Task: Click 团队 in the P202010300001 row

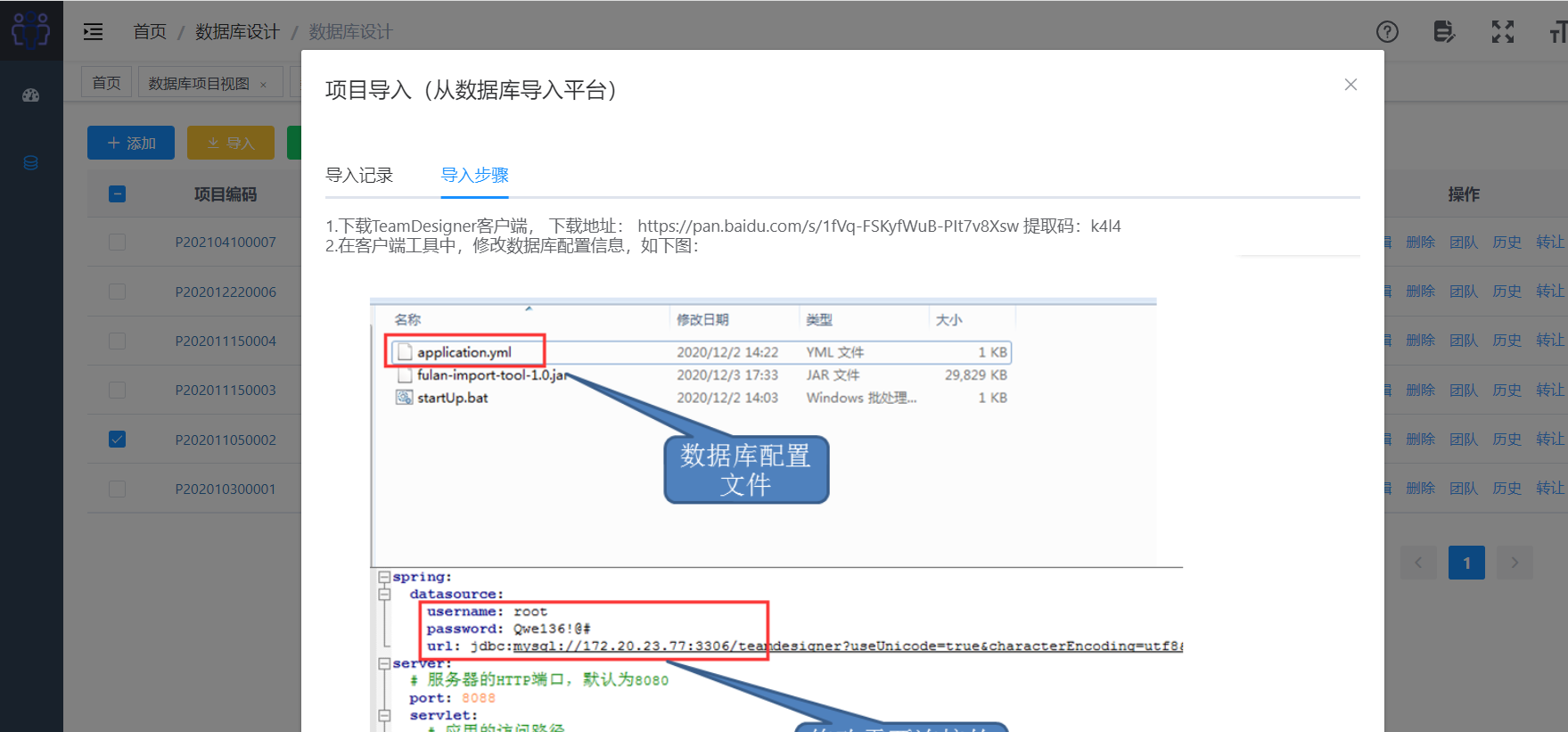Action: 1464,489
